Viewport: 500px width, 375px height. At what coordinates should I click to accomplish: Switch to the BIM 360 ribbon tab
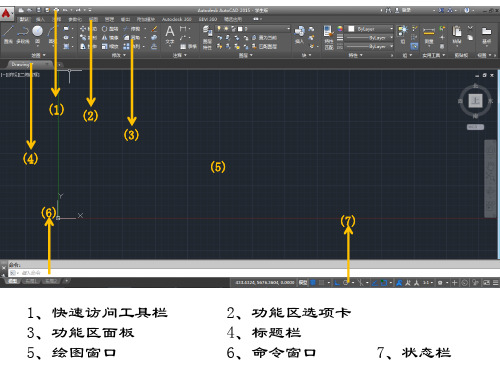(208, 19)
